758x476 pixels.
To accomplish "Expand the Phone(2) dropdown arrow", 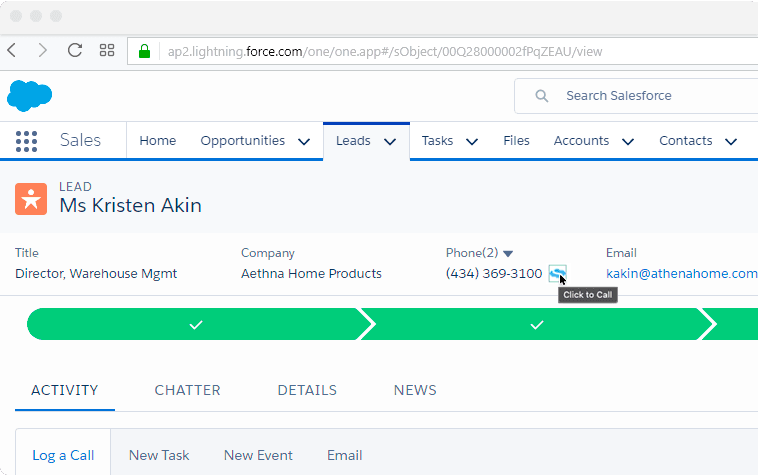I will [508, 254].
